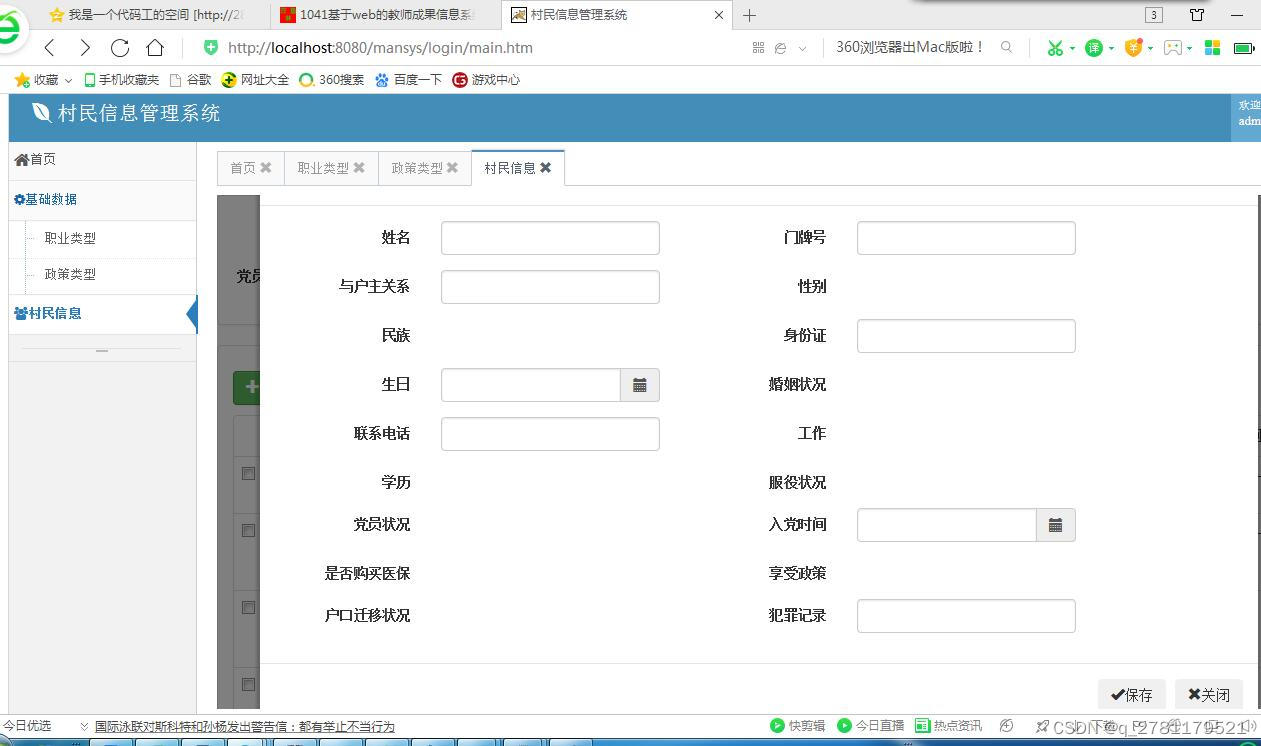Open the dropdown arrow beside the scissors icon
Viewport: 1261px width, 746px height.
tap(1072, 48)
